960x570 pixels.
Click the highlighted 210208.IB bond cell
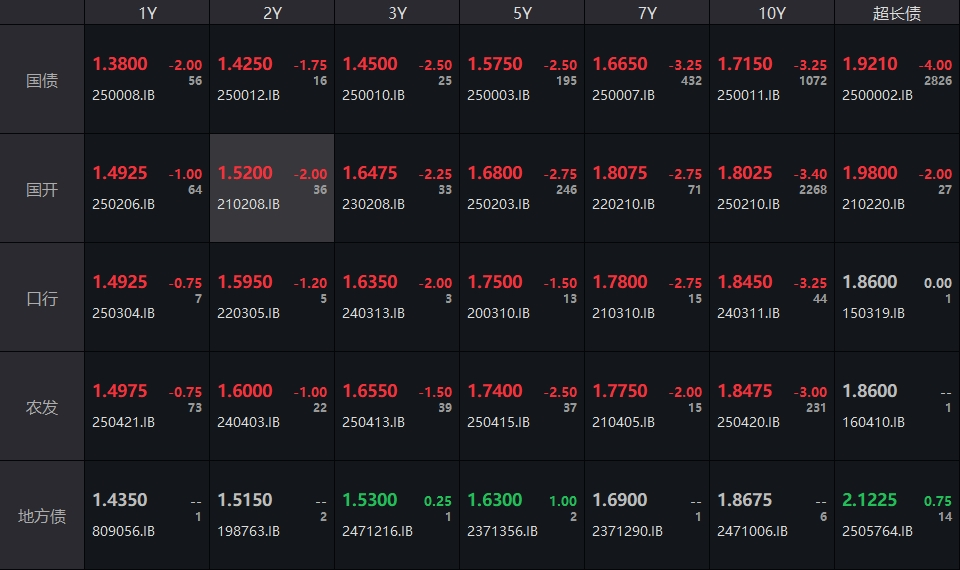click(x=272, y=189)
